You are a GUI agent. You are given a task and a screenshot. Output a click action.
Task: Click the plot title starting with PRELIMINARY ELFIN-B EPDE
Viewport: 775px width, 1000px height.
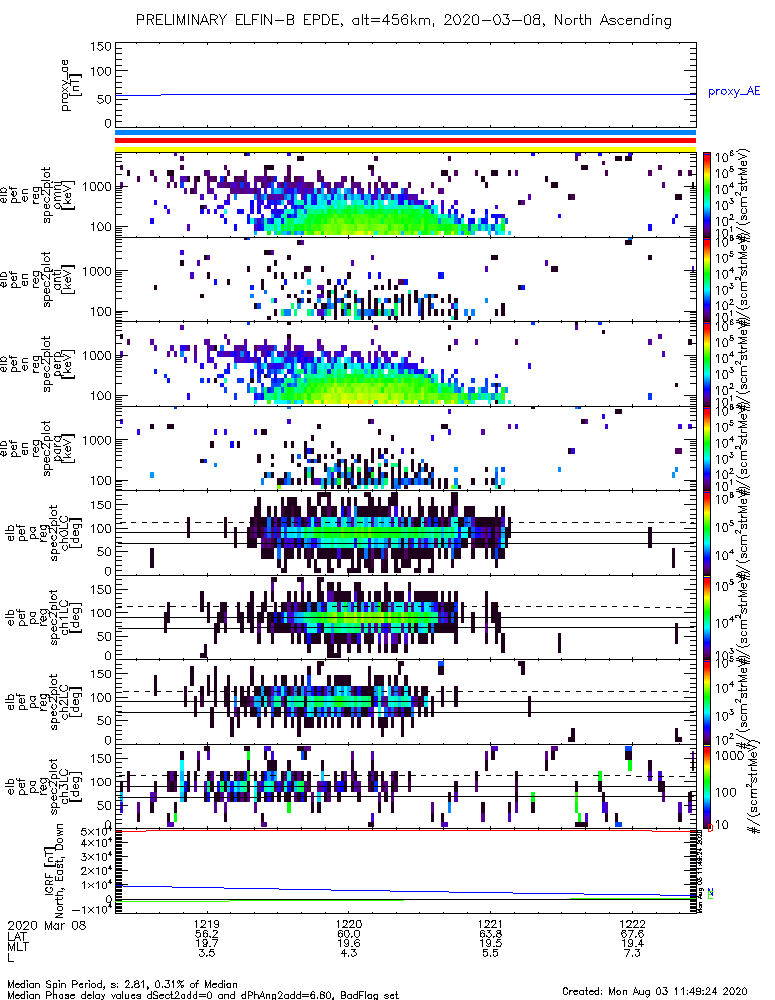(x=403, y=20)
